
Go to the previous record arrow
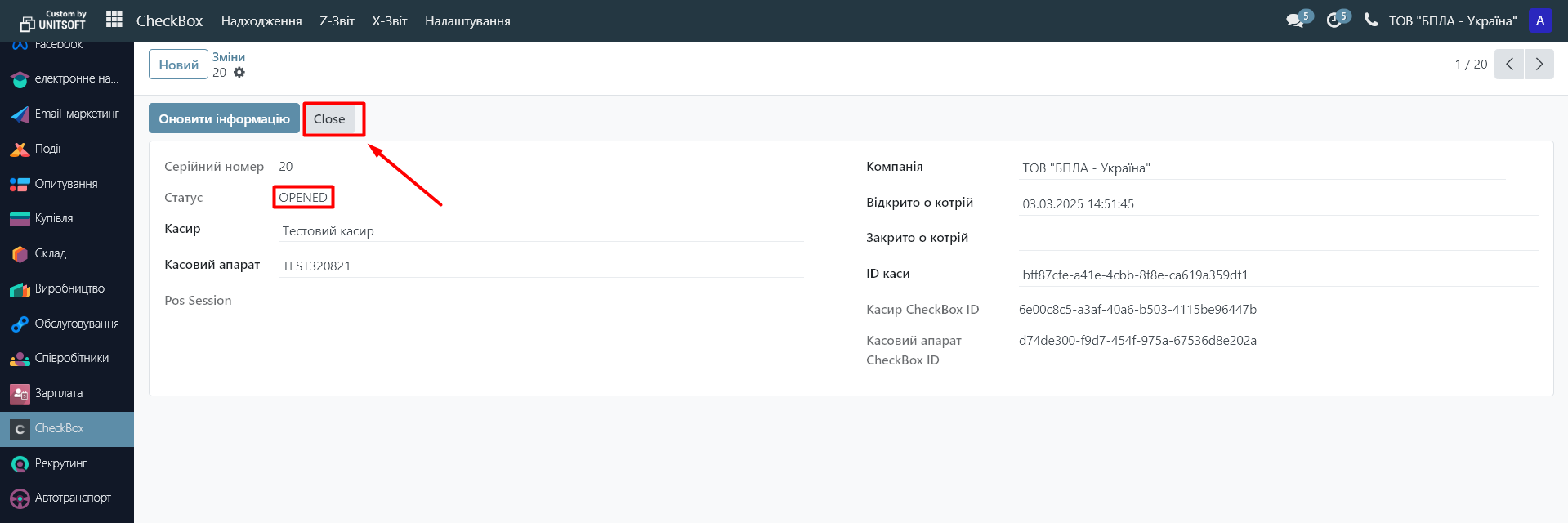1509,64
